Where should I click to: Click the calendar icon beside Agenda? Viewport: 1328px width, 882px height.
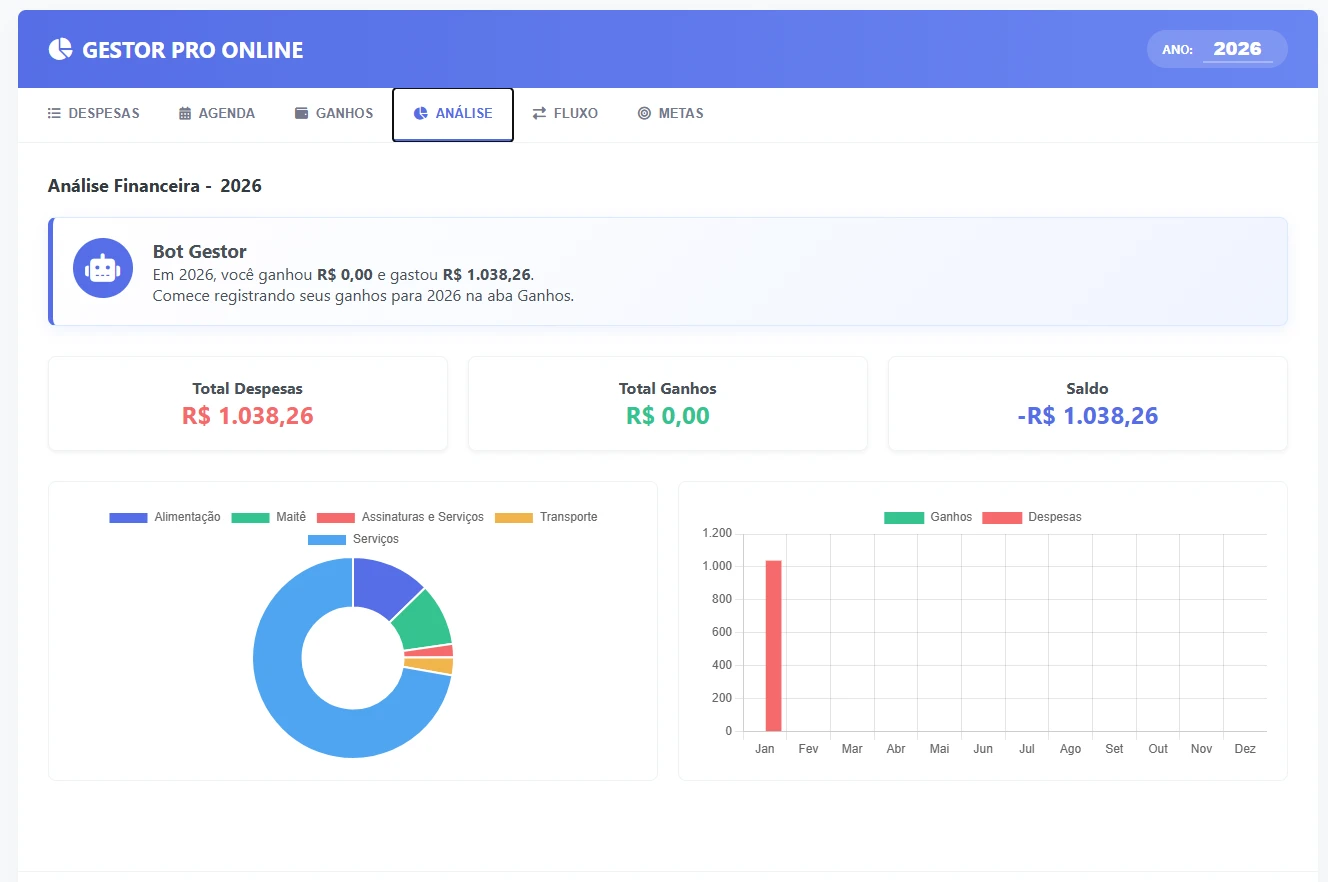tap(185, 114)
